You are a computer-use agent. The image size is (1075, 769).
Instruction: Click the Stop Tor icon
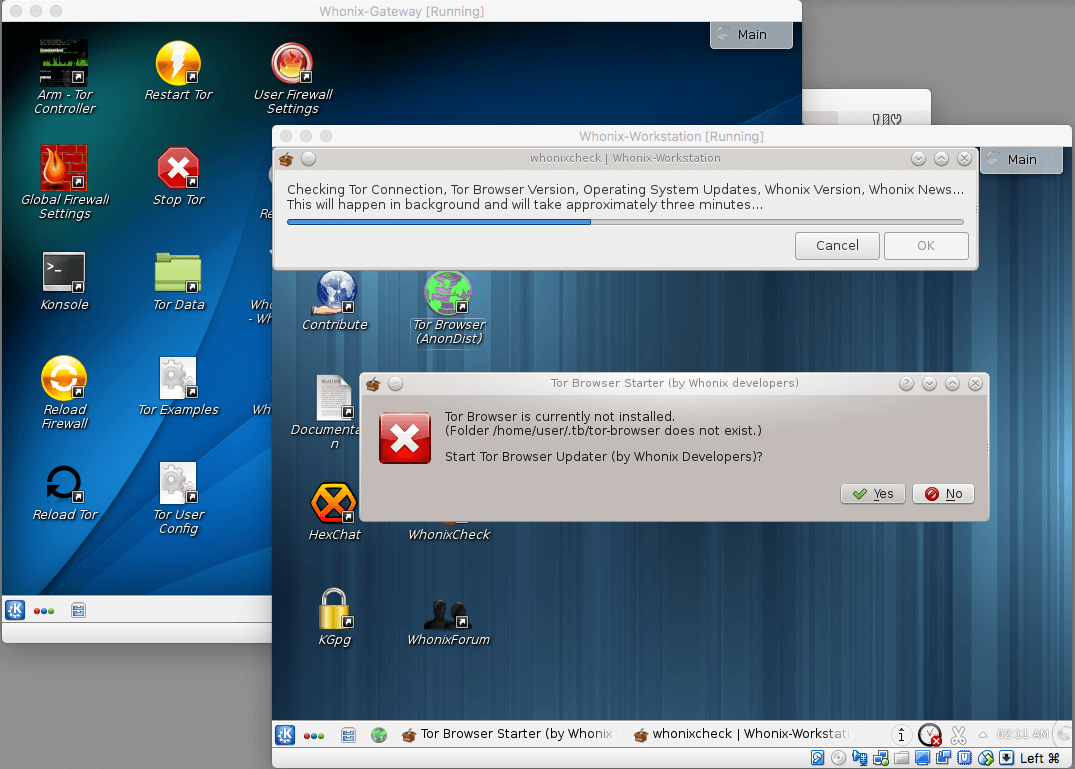pyautogui.click(x=178, y=176)
